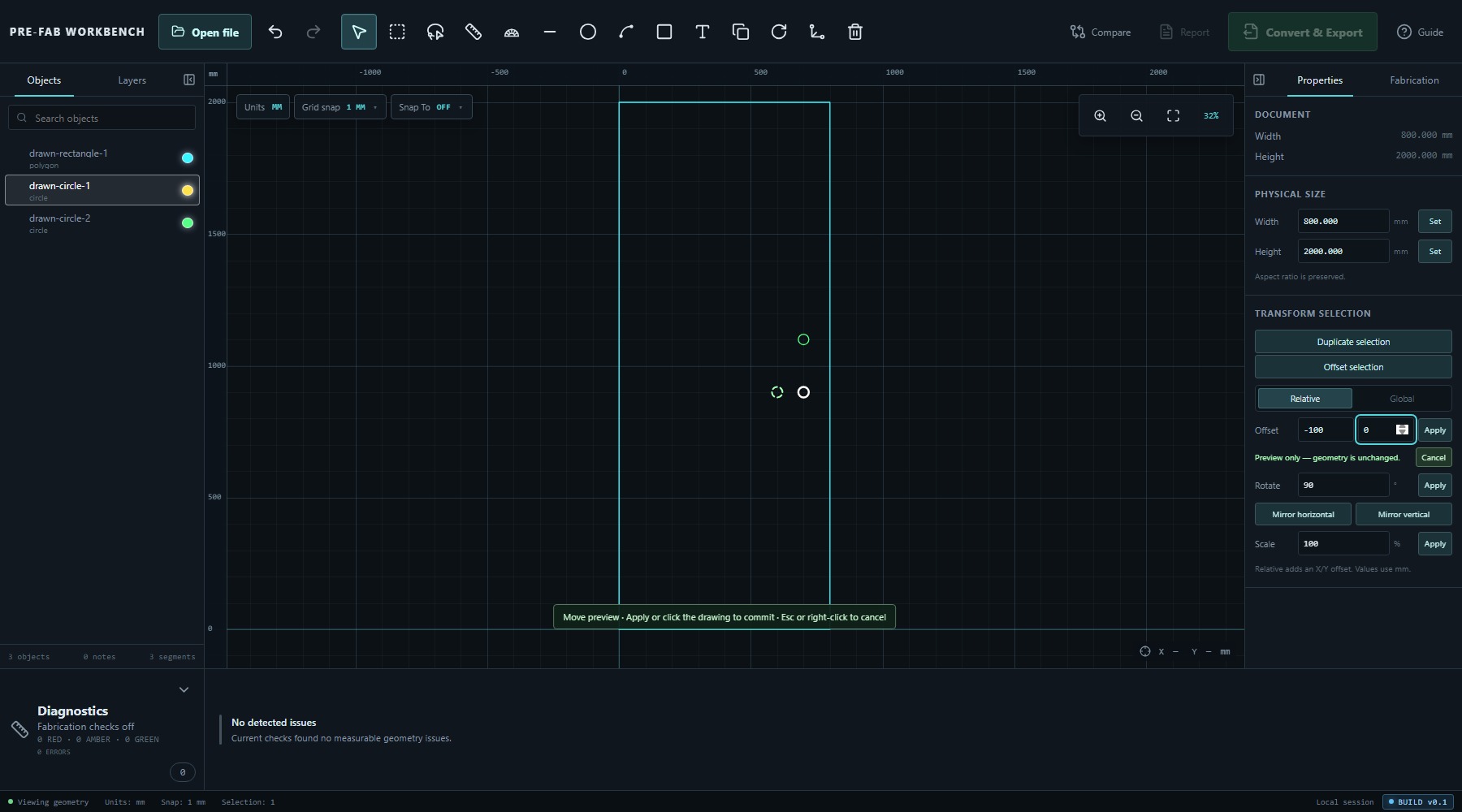The width and height of the screenshot is (1462, 812).
Task: Open the Properties tab
Action: [1319, 80]
